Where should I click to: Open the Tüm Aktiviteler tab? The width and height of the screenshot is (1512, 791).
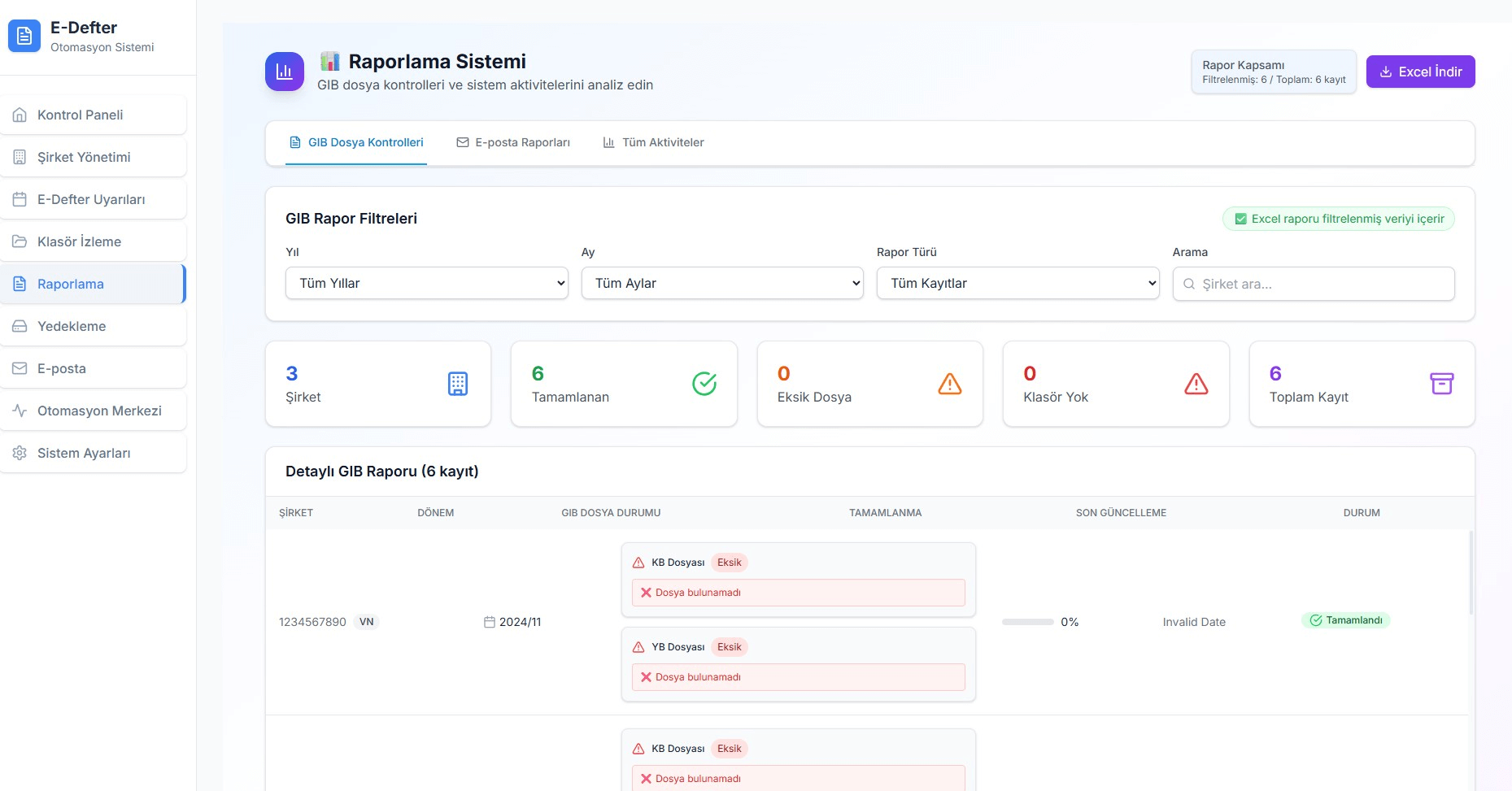pyautogui.click(x=653, y=142)
